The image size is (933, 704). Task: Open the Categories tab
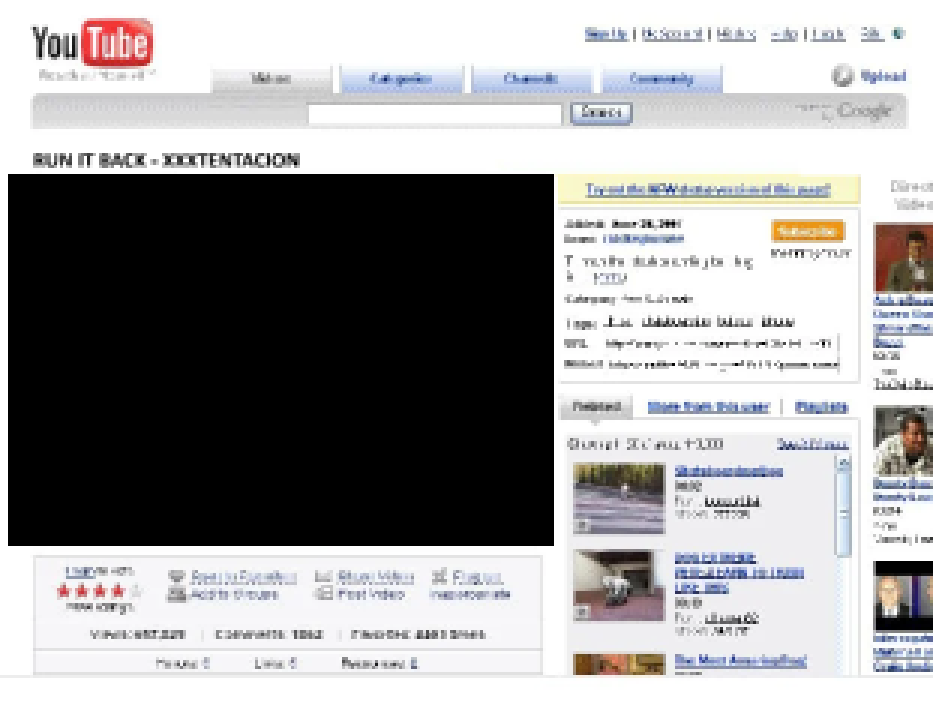coord(401,79)
